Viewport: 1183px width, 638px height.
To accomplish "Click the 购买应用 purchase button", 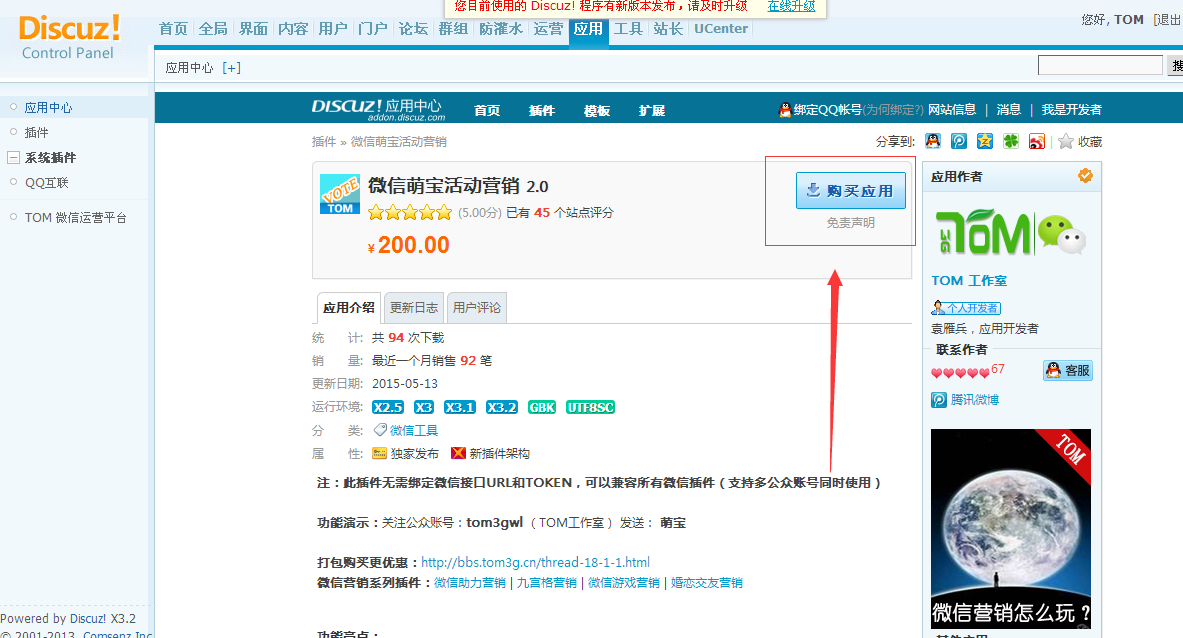I will point(850,190).
